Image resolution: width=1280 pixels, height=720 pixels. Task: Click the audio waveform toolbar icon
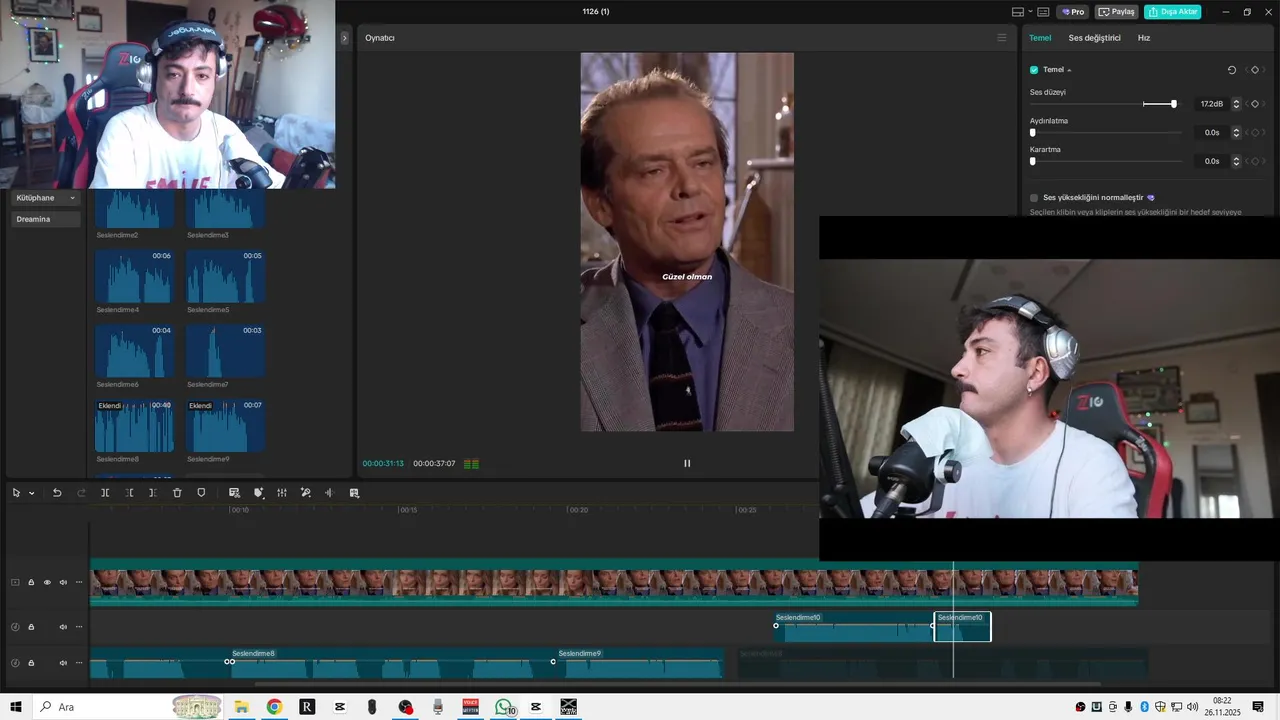(x=328, y=493)
